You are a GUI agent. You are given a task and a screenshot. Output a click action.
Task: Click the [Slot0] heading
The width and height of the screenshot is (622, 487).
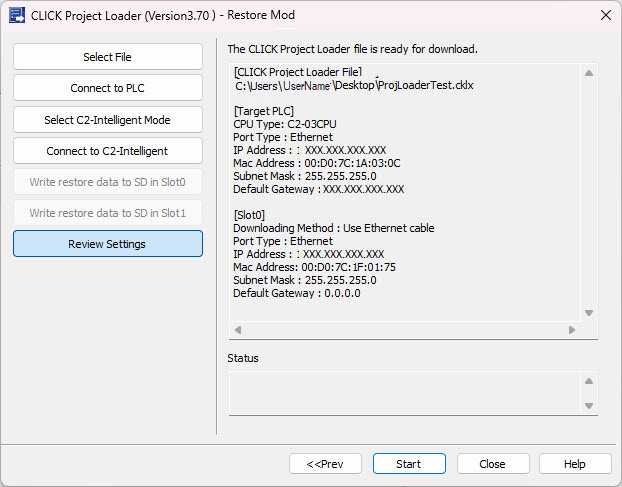coord(249,215)
